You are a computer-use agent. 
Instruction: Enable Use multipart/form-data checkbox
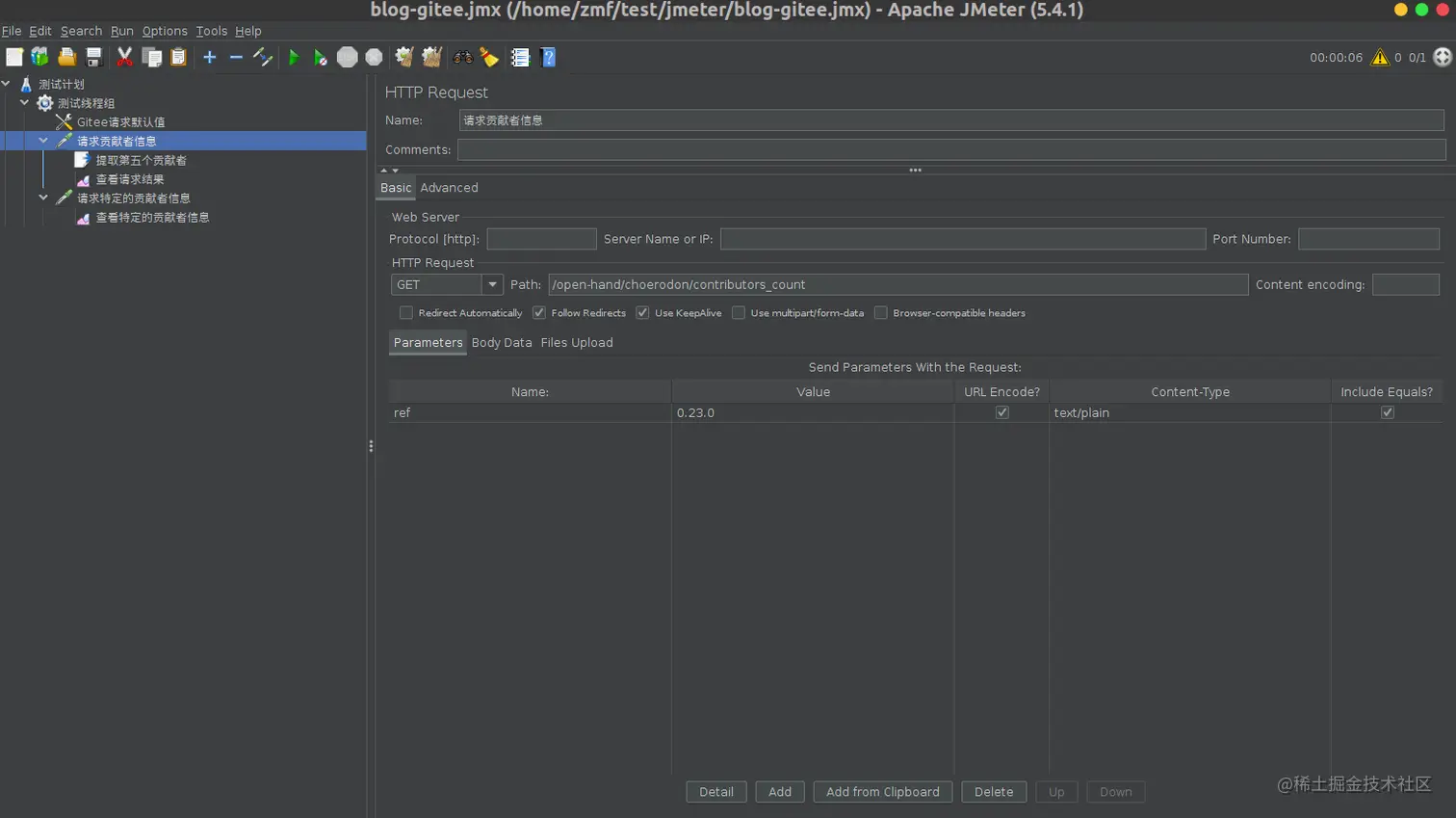click(x=739, y=313)
